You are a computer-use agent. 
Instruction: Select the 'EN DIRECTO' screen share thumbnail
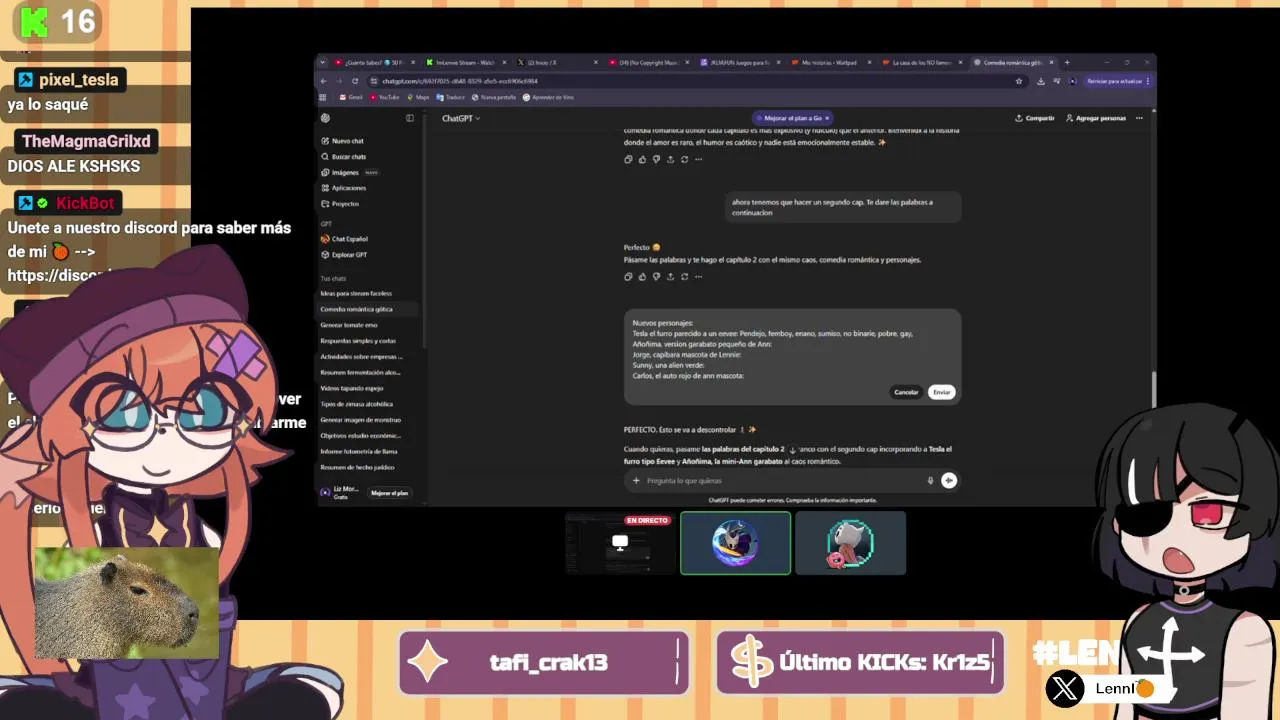pyautogui.click(x=620, y=543)
